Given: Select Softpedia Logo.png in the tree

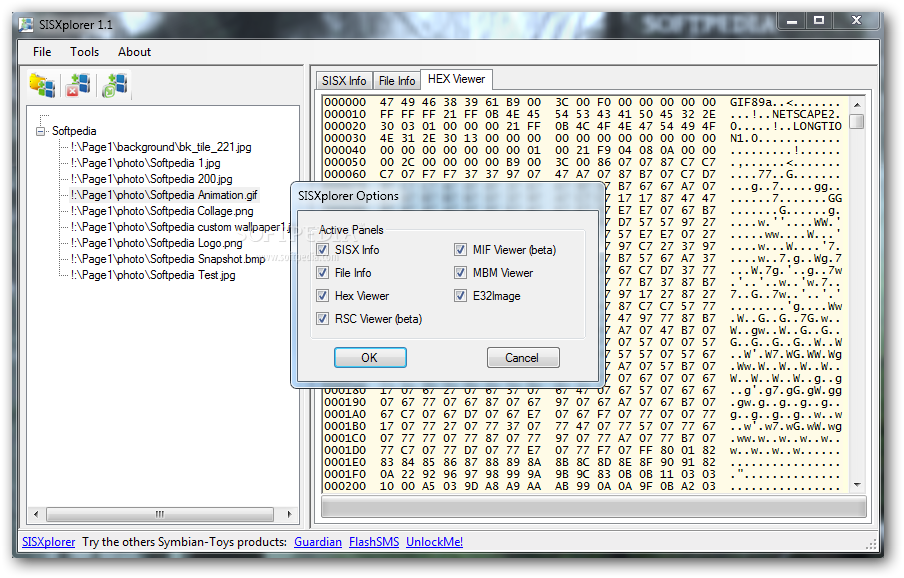Looking at the screenshot, I should [x=156, y=243].
